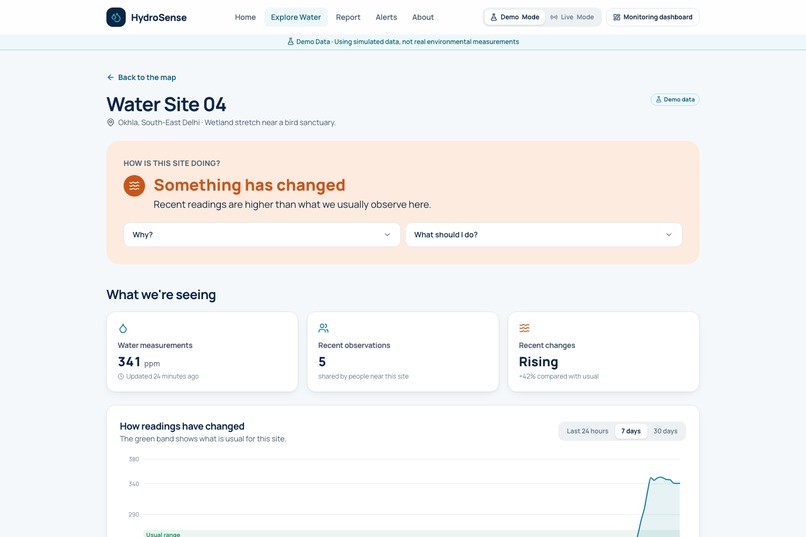Open the Monitoring dashboard

pos(652,17)
